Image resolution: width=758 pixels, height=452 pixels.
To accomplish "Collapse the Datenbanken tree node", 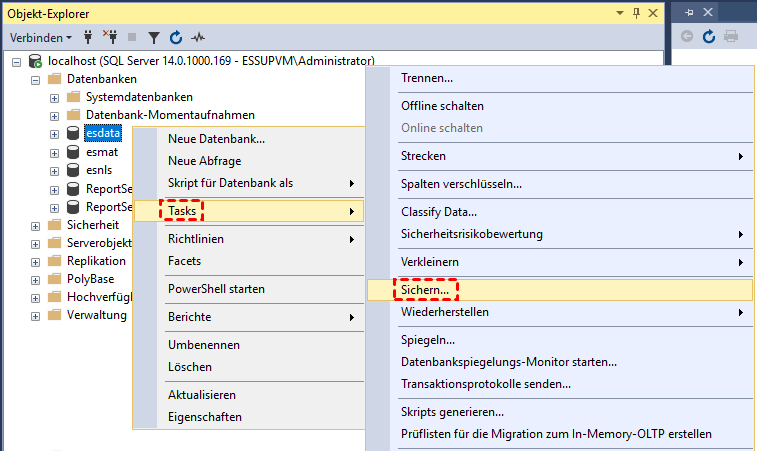I will coord(36,79).
